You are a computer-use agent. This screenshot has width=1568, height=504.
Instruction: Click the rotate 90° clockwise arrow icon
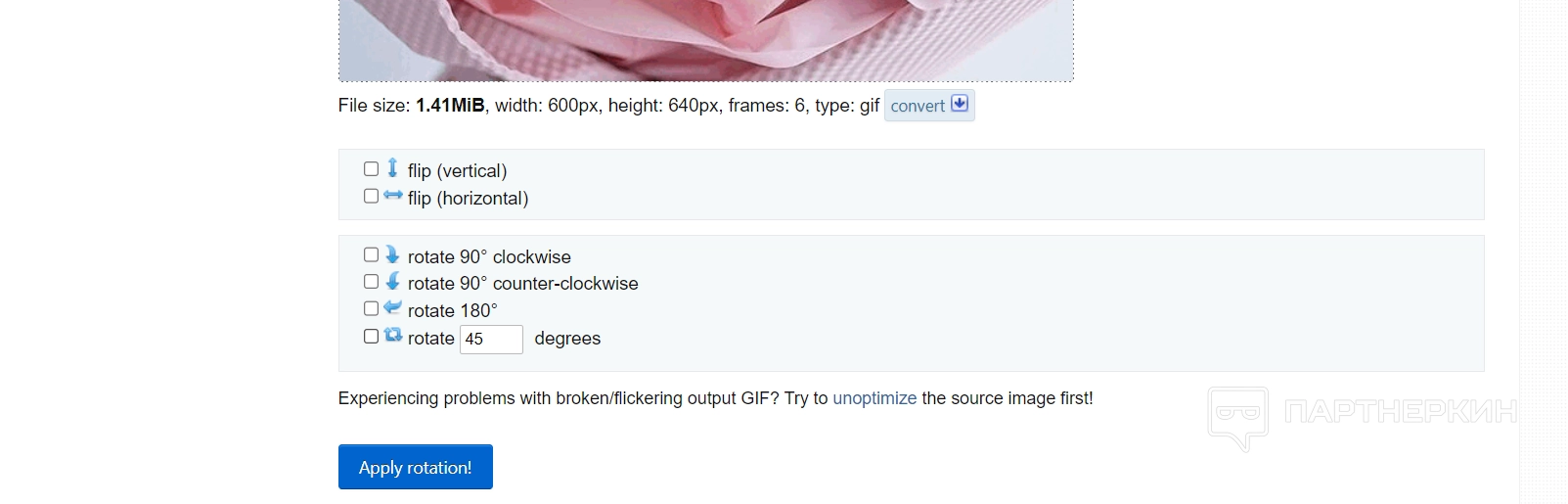coord(392,254)
